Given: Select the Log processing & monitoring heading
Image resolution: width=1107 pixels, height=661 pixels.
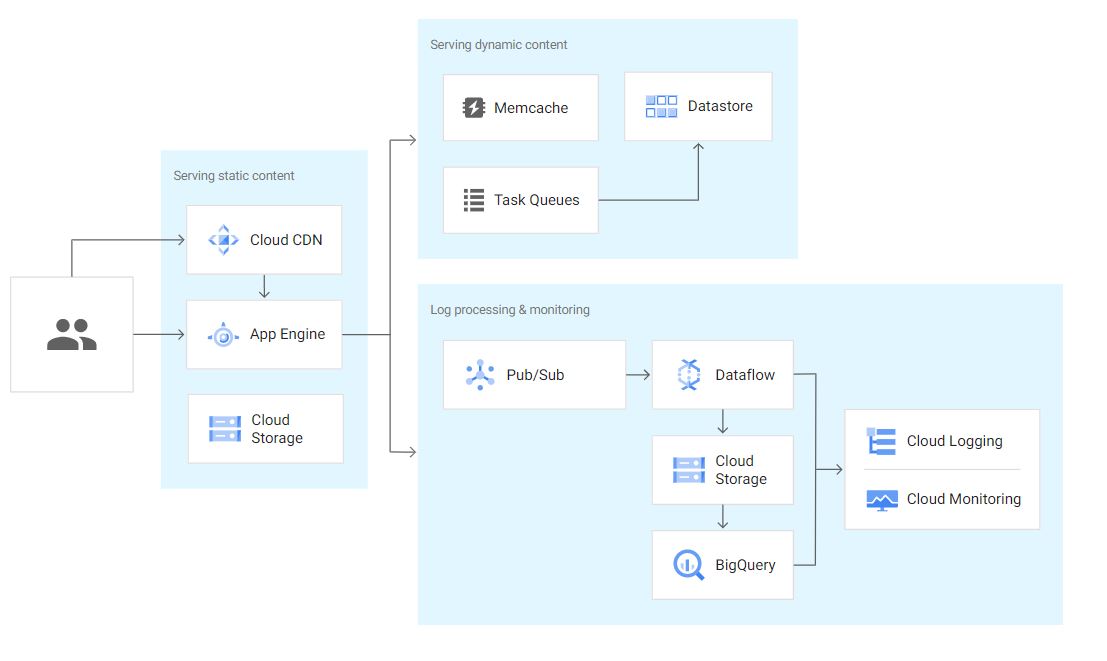Looking at the screenshot, I should [510, 310].
